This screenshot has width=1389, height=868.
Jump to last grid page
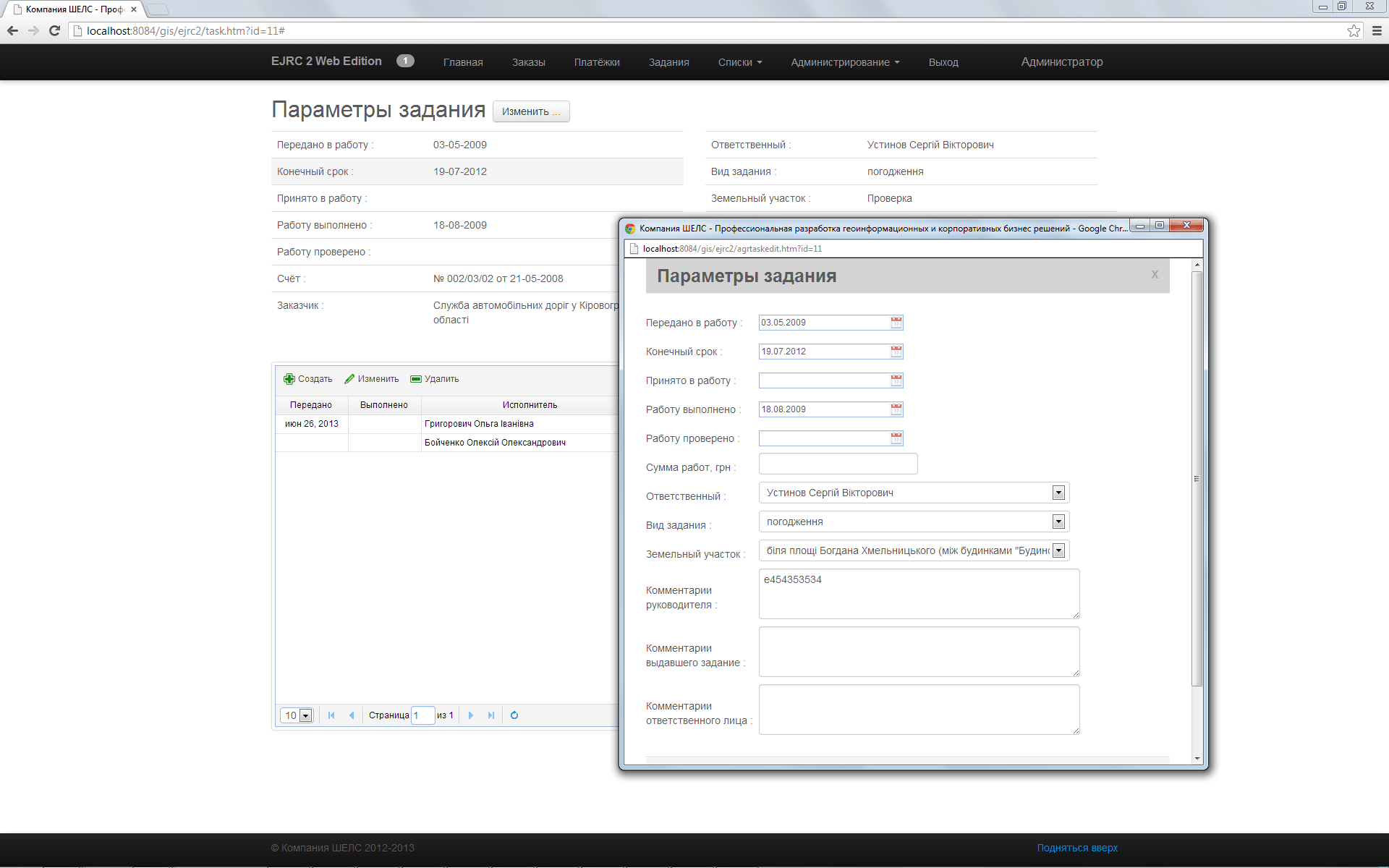coord(491,715)
